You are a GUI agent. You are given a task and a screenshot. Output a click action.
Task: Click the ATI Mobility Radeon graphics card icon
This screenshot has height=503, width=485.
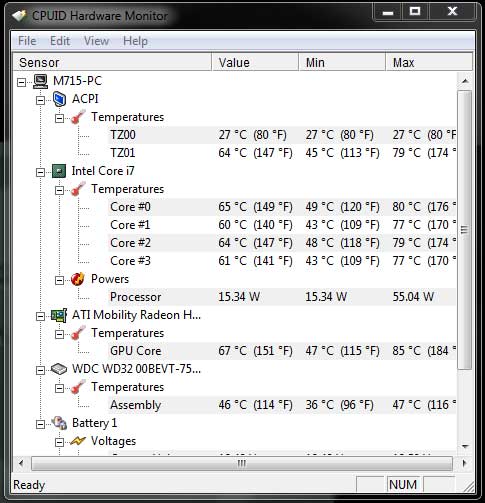pyautogui.click(x=59, y=315)
